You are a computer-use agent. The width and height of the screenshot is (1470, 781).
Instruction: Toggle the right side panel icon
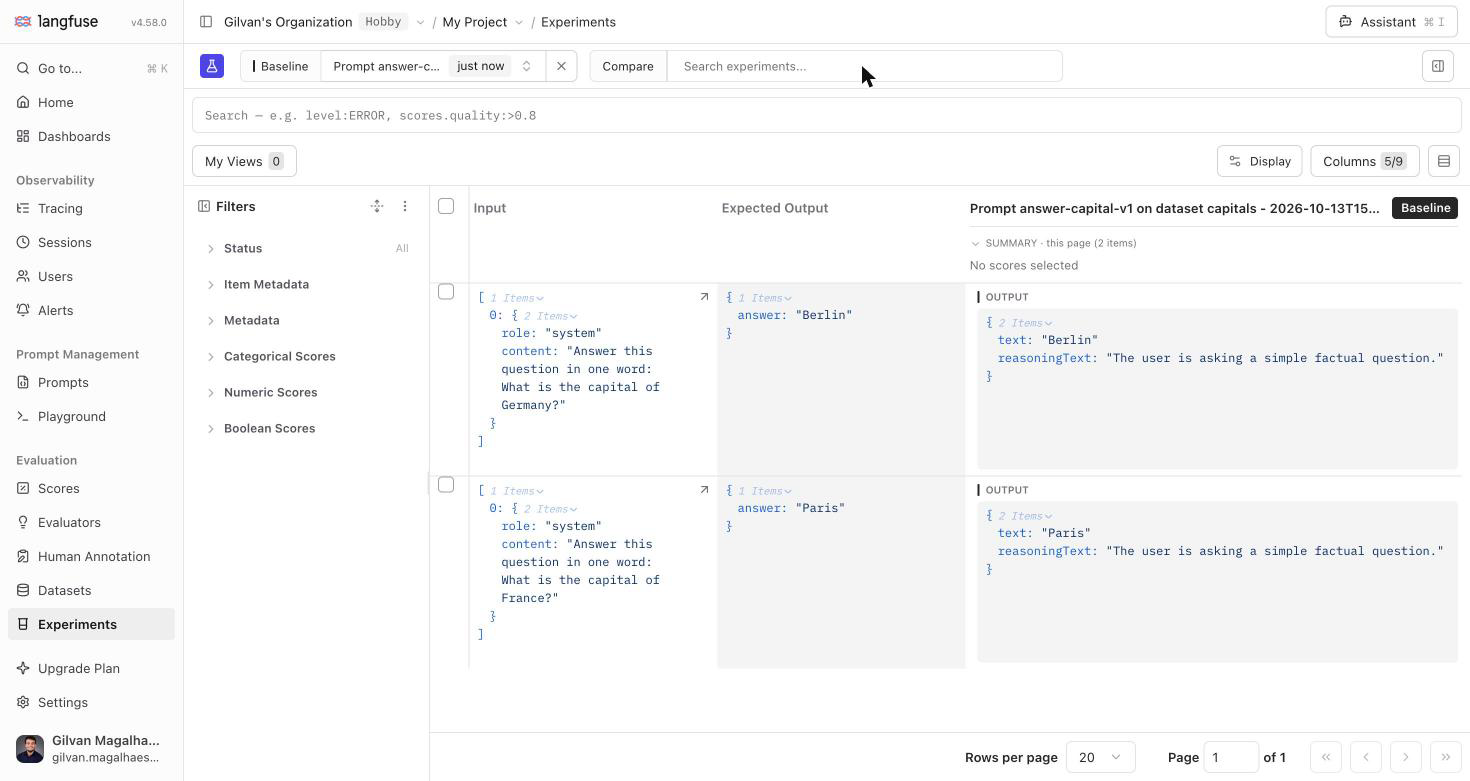click(1438, 66)
